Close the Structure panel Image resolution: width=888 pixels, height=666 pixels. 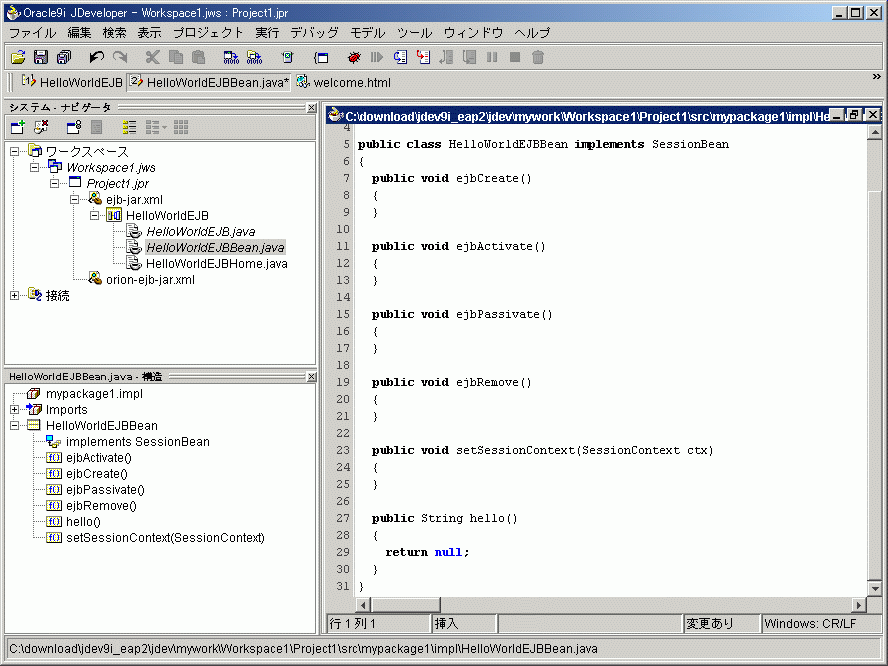point(311,376)
